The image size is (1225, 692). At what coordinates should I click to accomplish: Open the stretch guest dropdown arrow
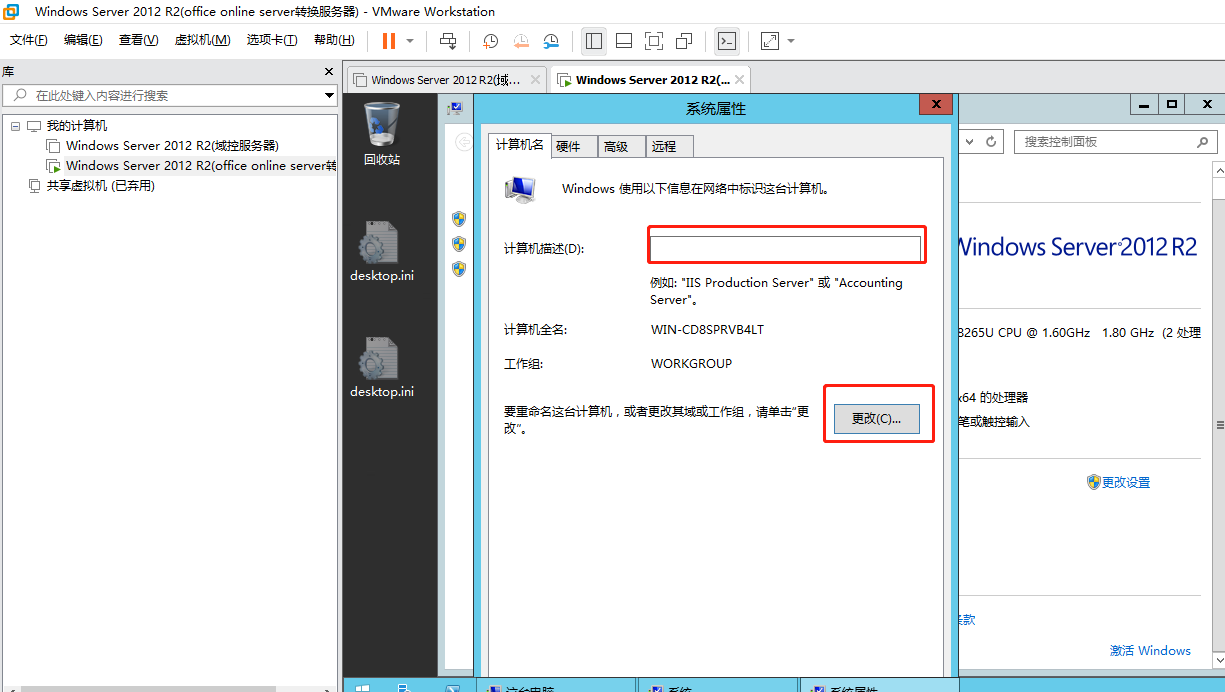(791, 41)
